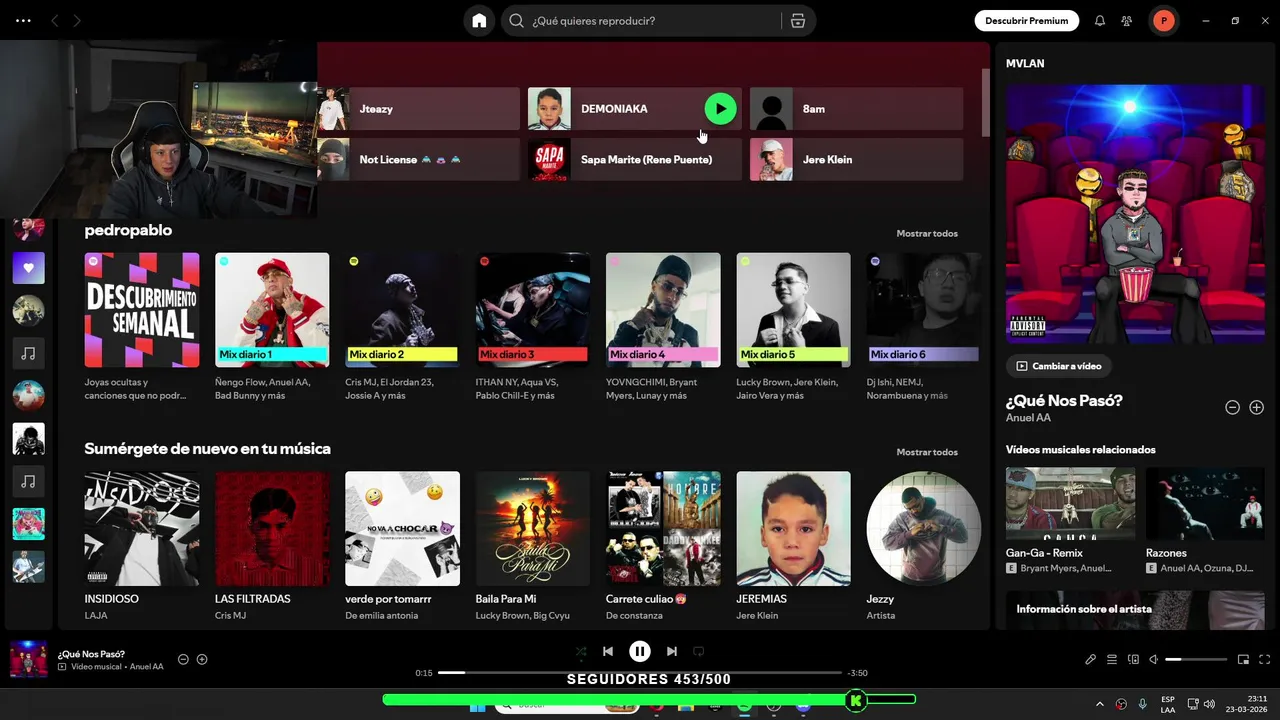Go back with the left arrow
This screenshot has height=720, width=1280.
[x=55, y=21]
